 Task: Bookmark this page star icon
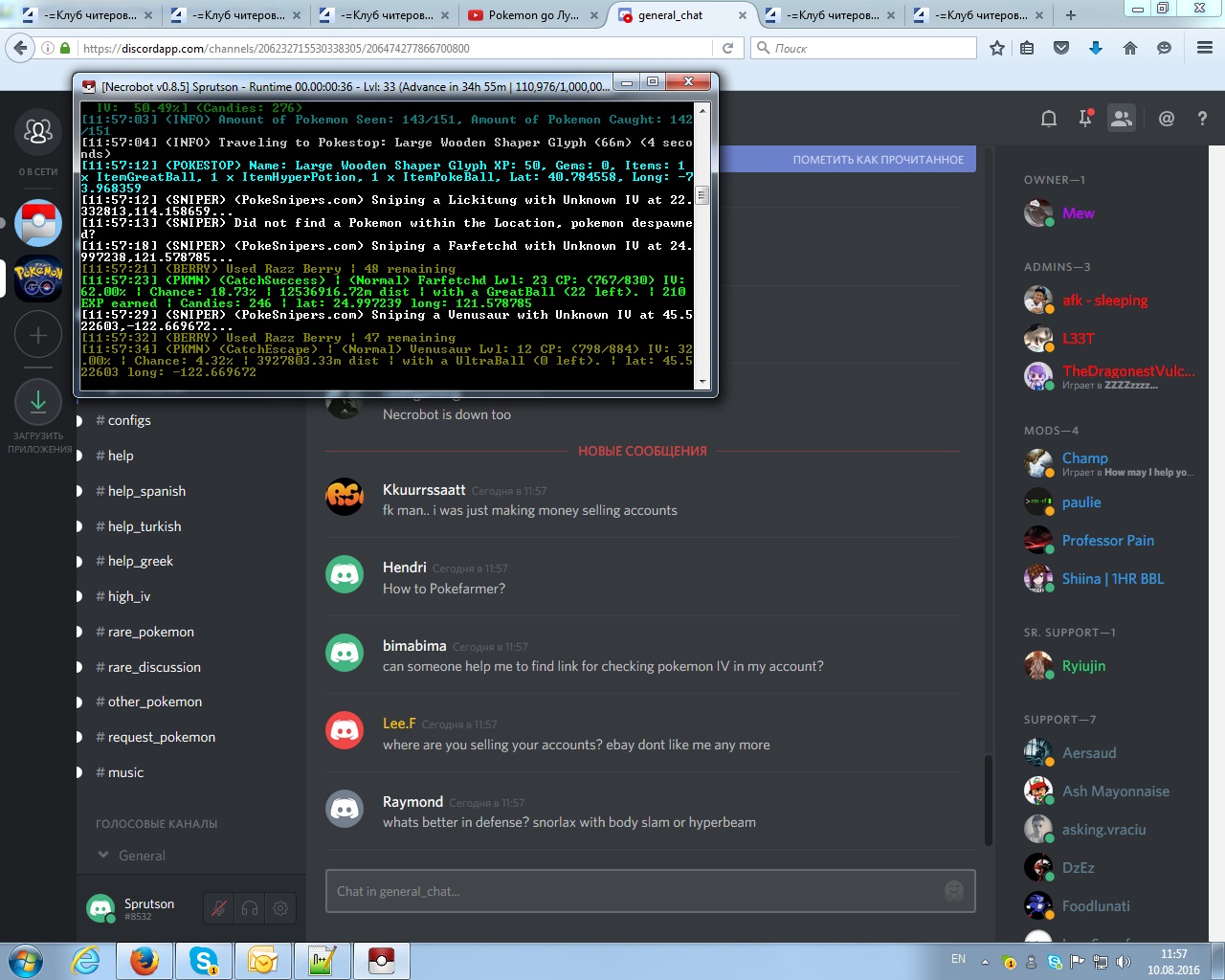click(997, 48)
